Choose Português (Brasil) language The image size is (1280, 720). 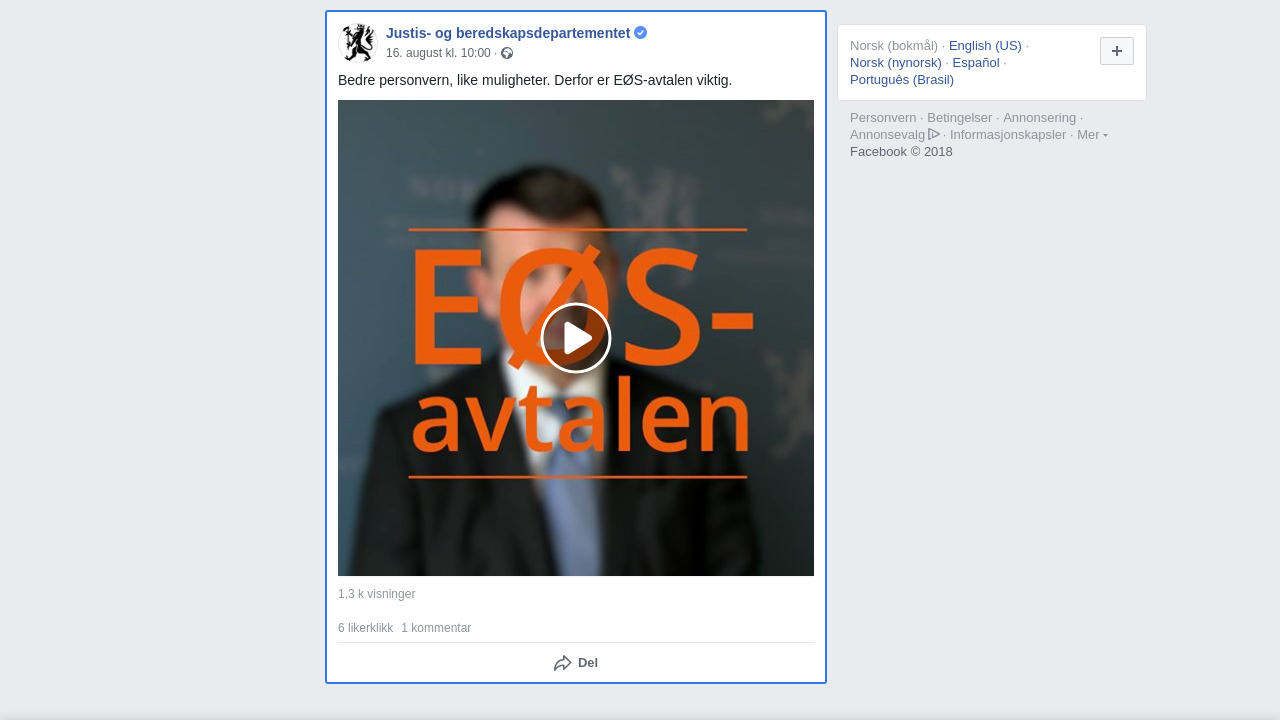click(902, 80)
